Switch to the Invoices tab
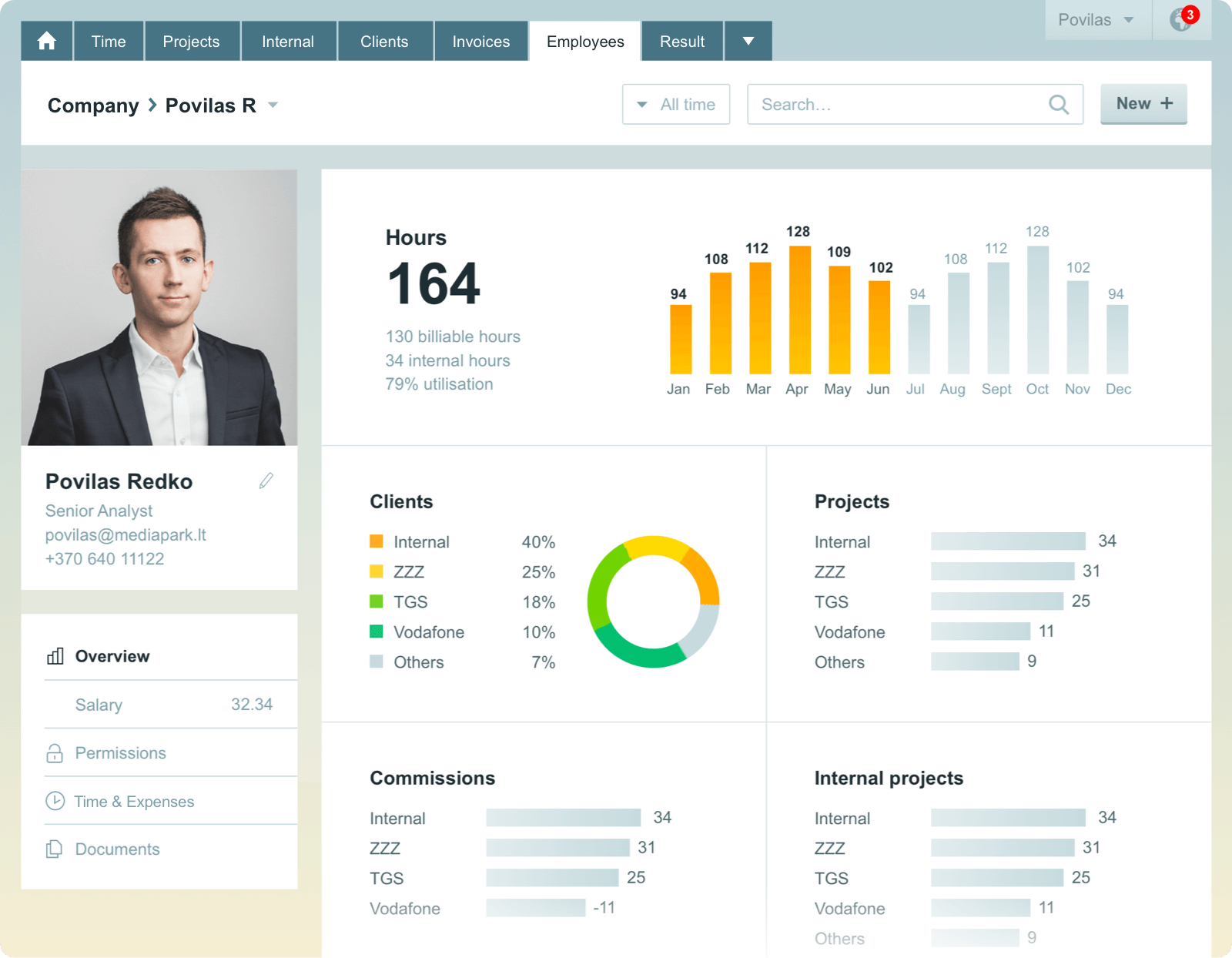Viewport: 1232px width, 958px height. 480,42
